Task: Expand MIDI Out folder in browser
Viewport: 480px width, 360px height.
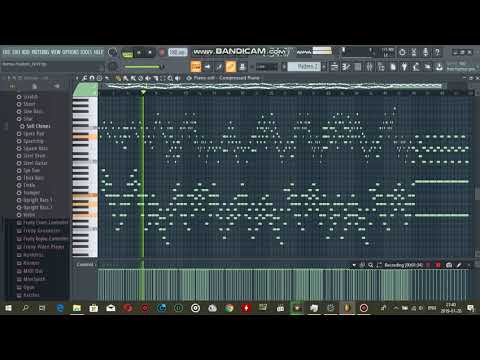Action: [30, 271]
